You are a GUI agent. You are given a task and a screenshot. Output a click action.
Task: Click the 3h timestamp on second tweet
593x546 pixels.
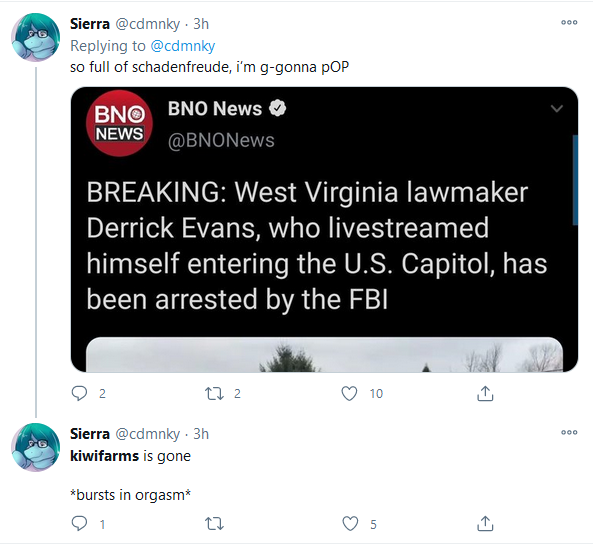pos(201,434)
